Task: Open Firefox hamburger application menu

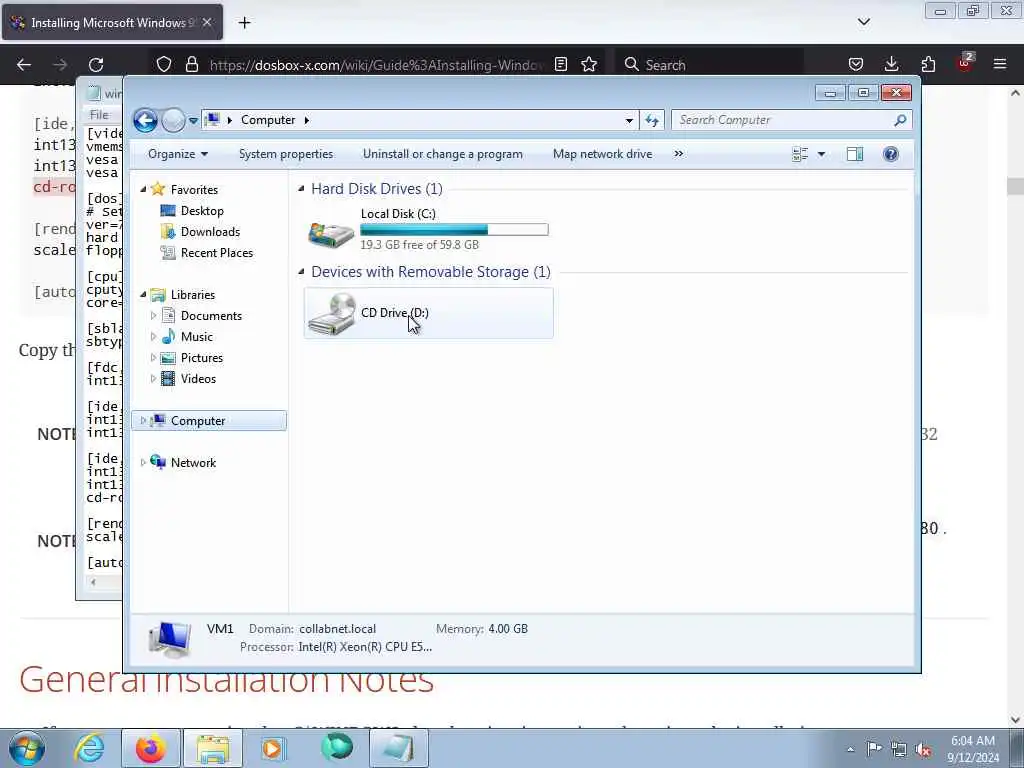Action: pyautogui.click(x=1000, y=65)
